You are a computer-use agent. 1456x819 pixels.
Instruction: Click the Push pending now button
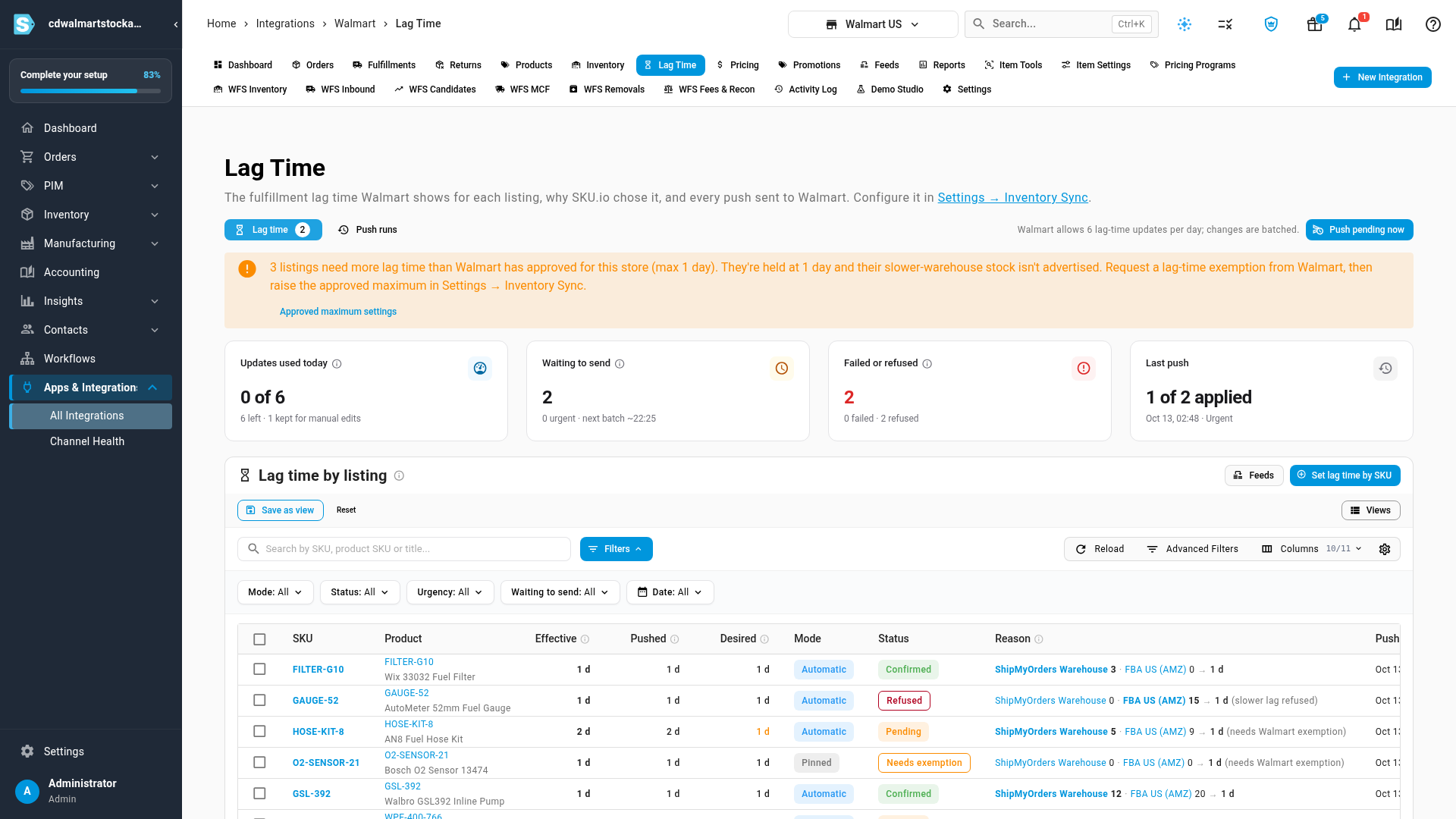click(1359, 230)
